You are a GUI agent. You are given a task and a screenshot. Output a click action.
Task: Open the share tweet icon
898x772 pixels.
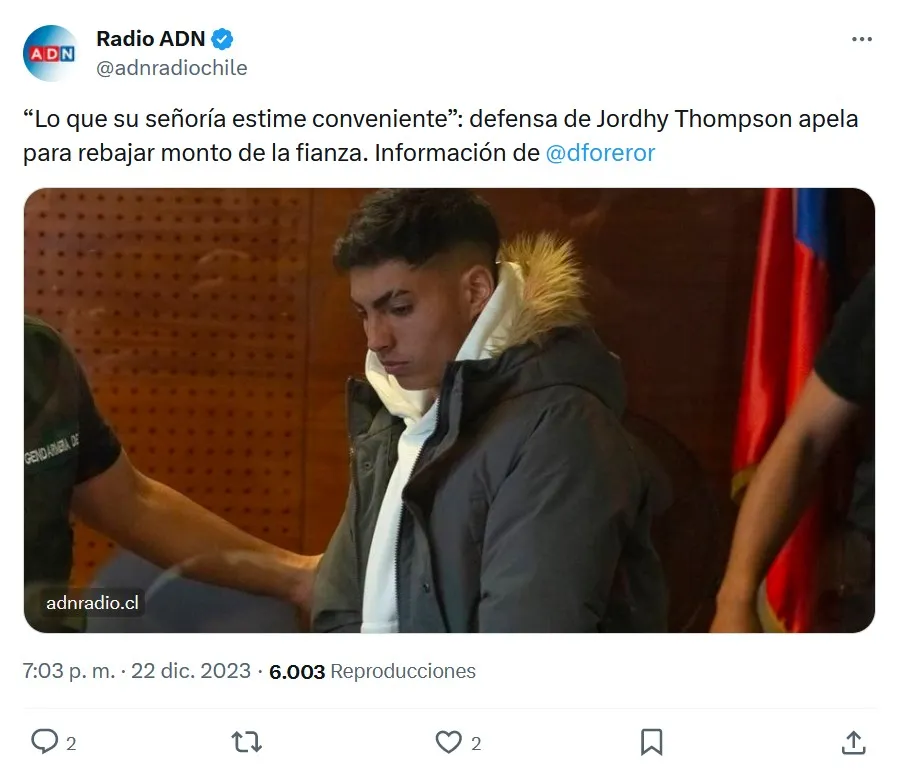point(853,742)
